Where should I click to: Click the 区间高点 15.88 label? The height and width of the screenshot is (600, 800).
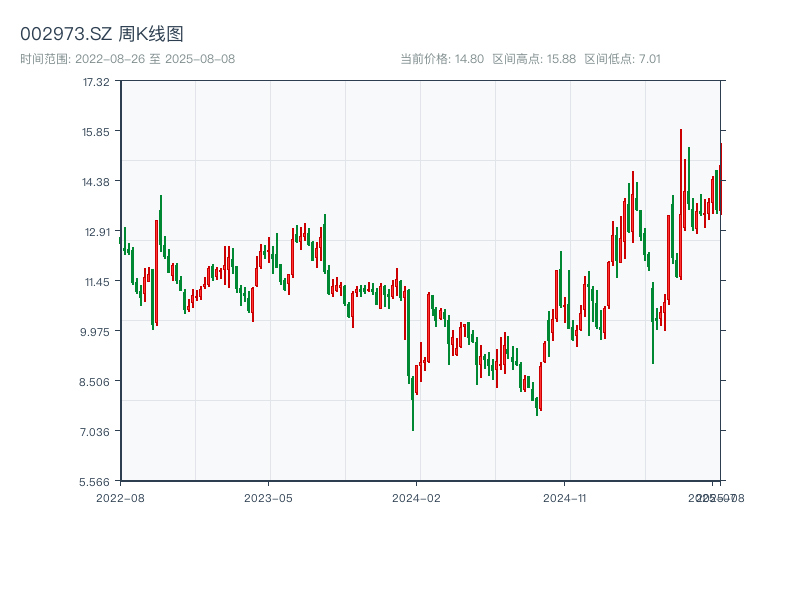tap(534, 59)
